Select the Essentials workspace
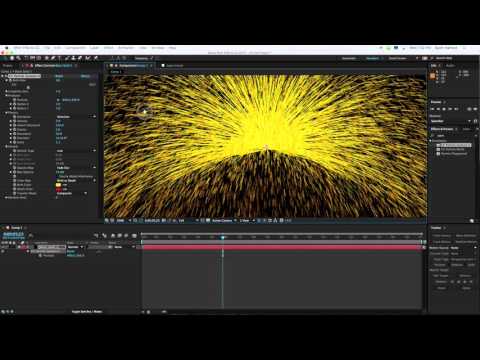The image size is (480, 360). click(349, 58)
